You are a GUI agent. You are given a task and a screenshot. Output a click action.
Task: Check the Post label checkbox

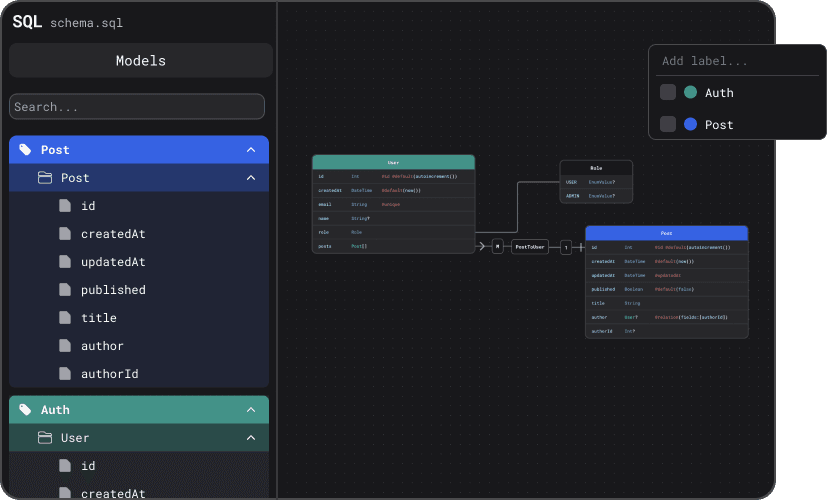pyautogui.click(x=668, y=125)
